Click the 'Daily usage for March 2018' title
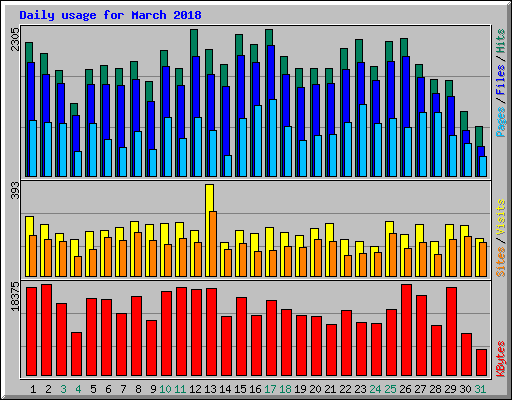512x400 pixels. pyautogui.click(x=110, y=15)
